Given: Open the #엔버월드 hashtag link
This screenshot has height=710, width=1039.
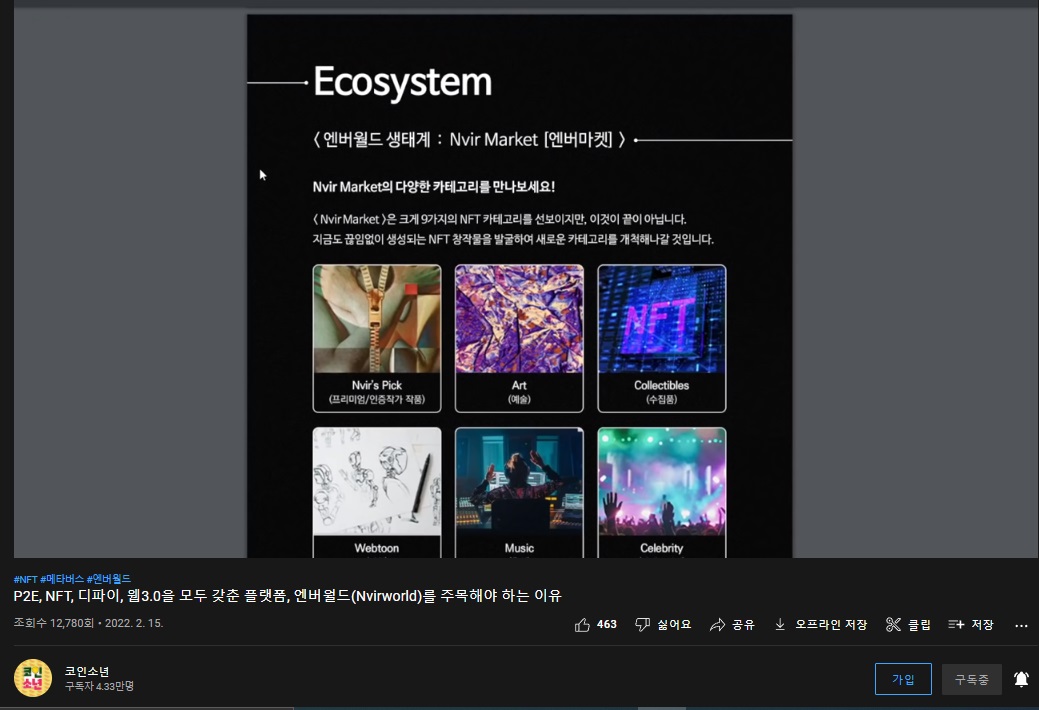Looking at the screenshot, I should click(109, 579).
